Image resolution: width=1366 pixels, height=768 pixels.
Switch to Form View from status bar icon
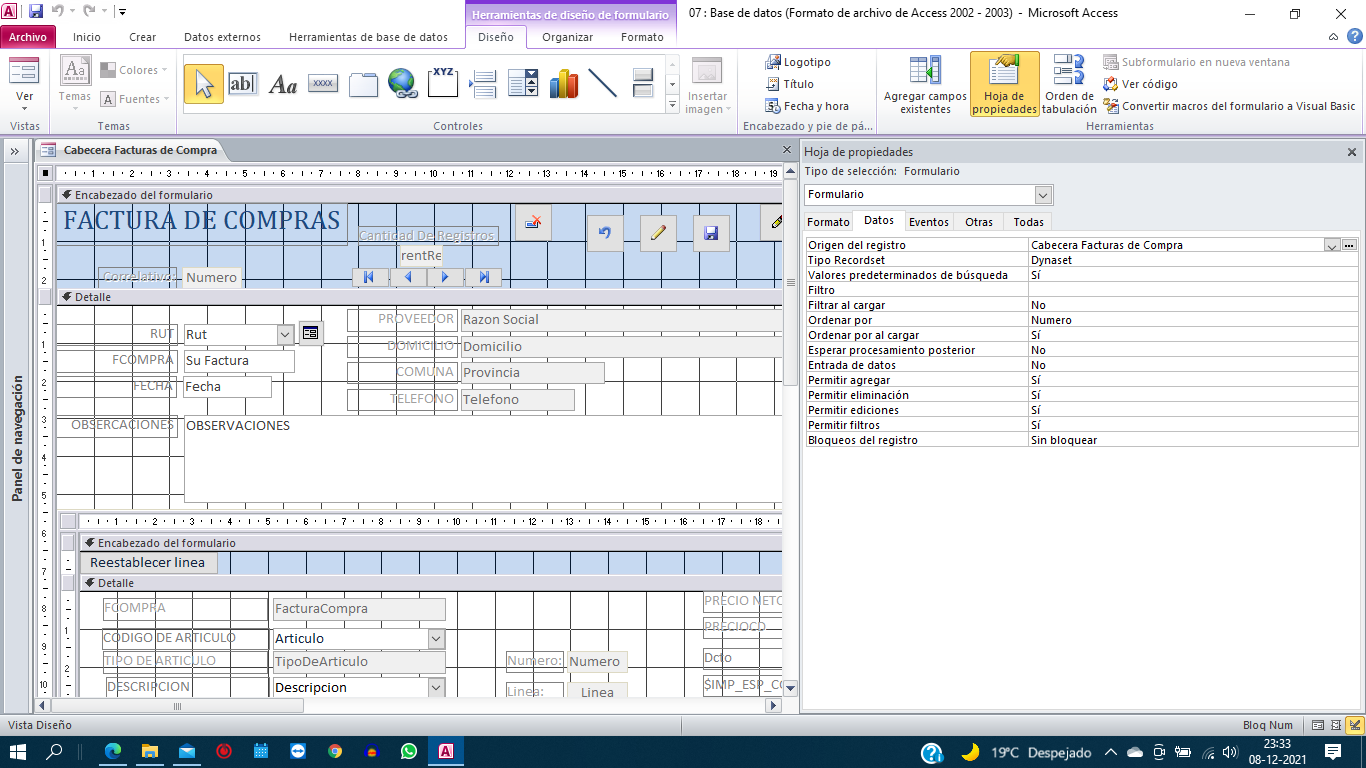[x=1319, y=725]
